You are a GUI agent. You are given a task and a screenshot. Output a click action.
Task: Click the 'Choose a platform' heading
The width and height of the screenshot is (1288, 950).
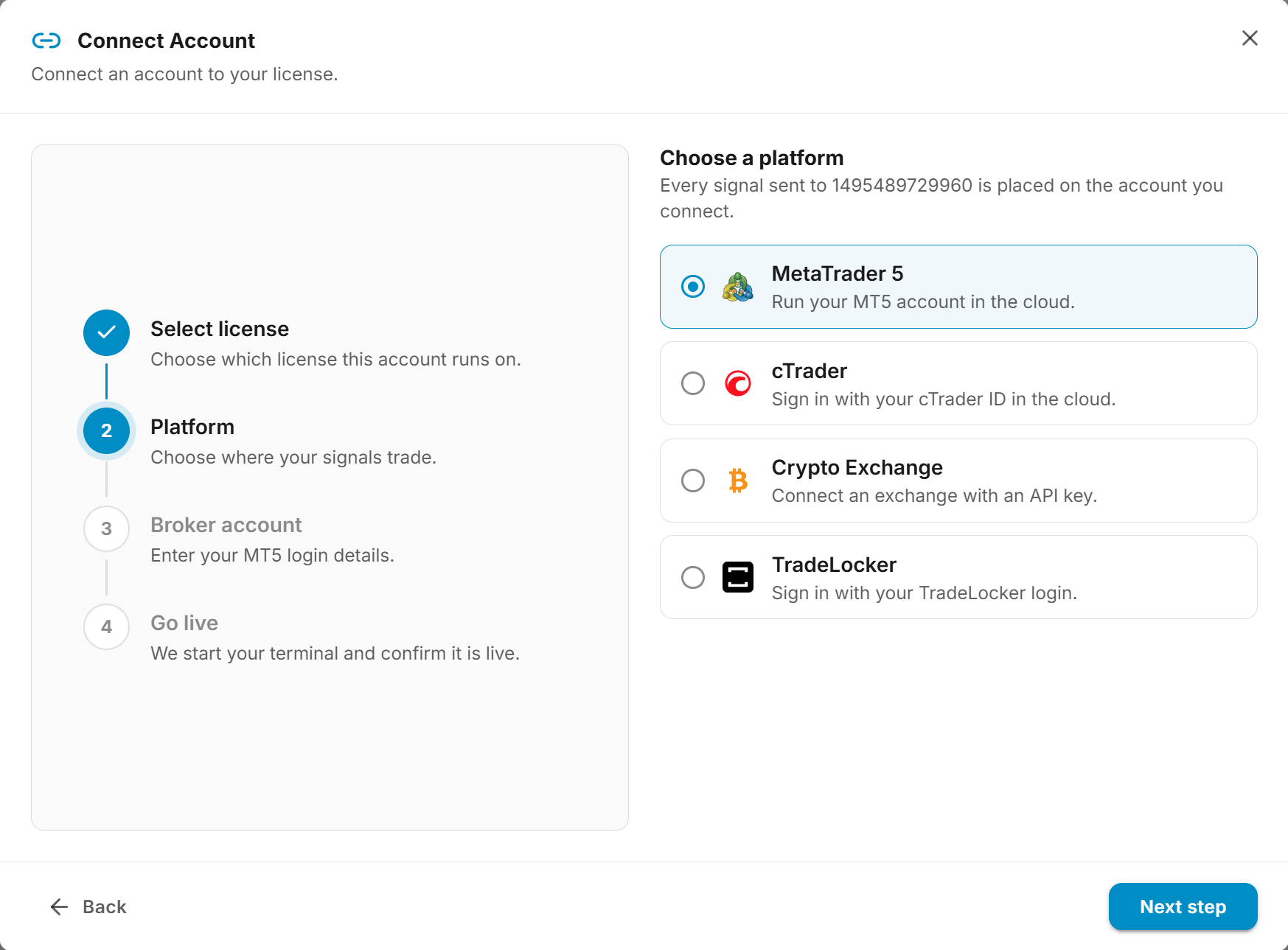[752, 158]
